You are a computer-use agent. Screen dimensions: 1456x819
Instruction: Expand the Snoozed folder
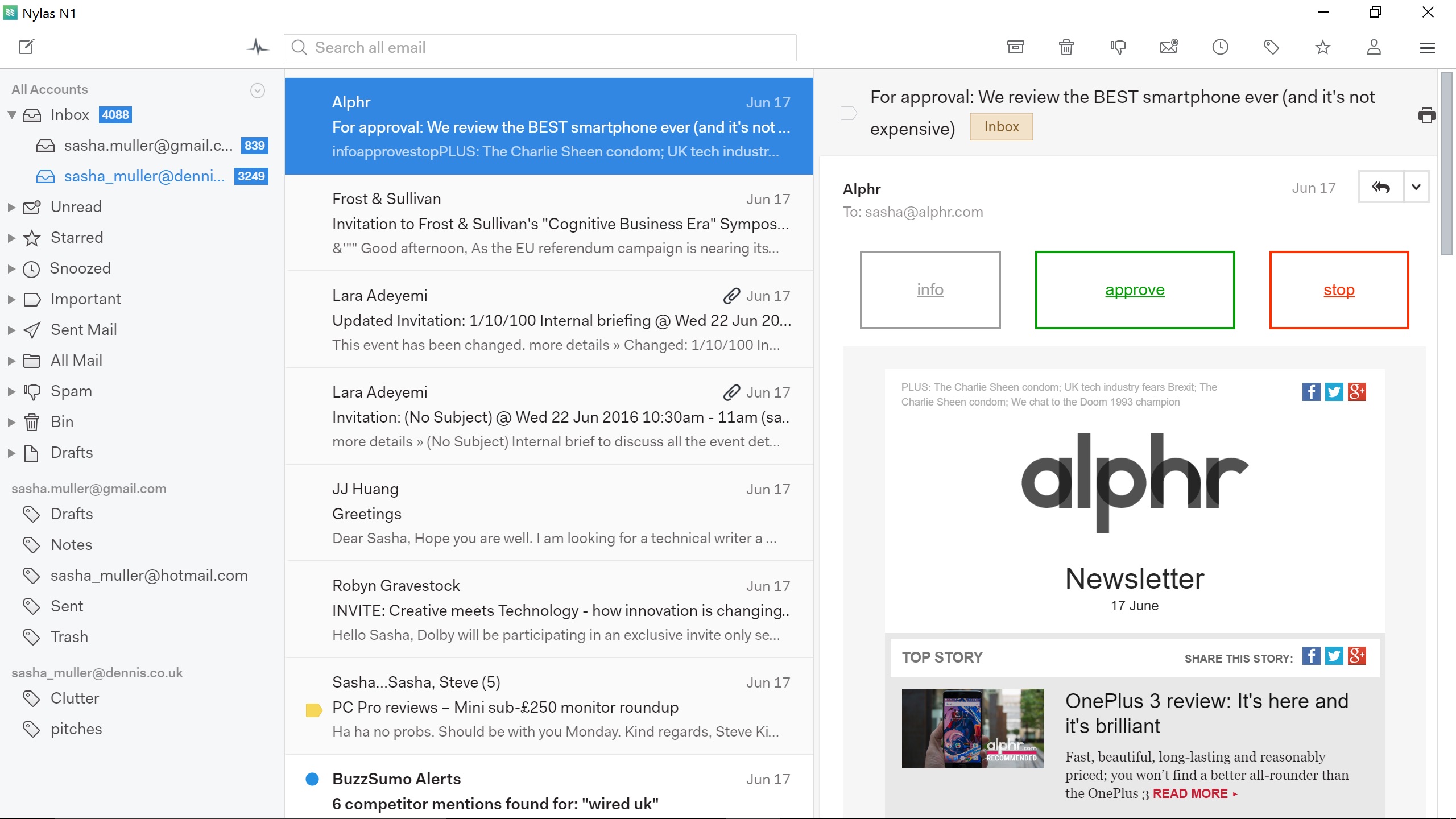[x=11, y=268]
